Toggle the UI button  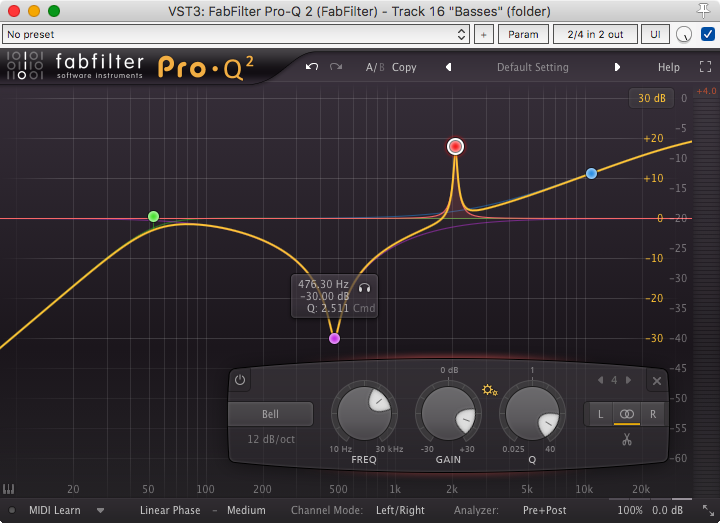click(x=655, y=34)
